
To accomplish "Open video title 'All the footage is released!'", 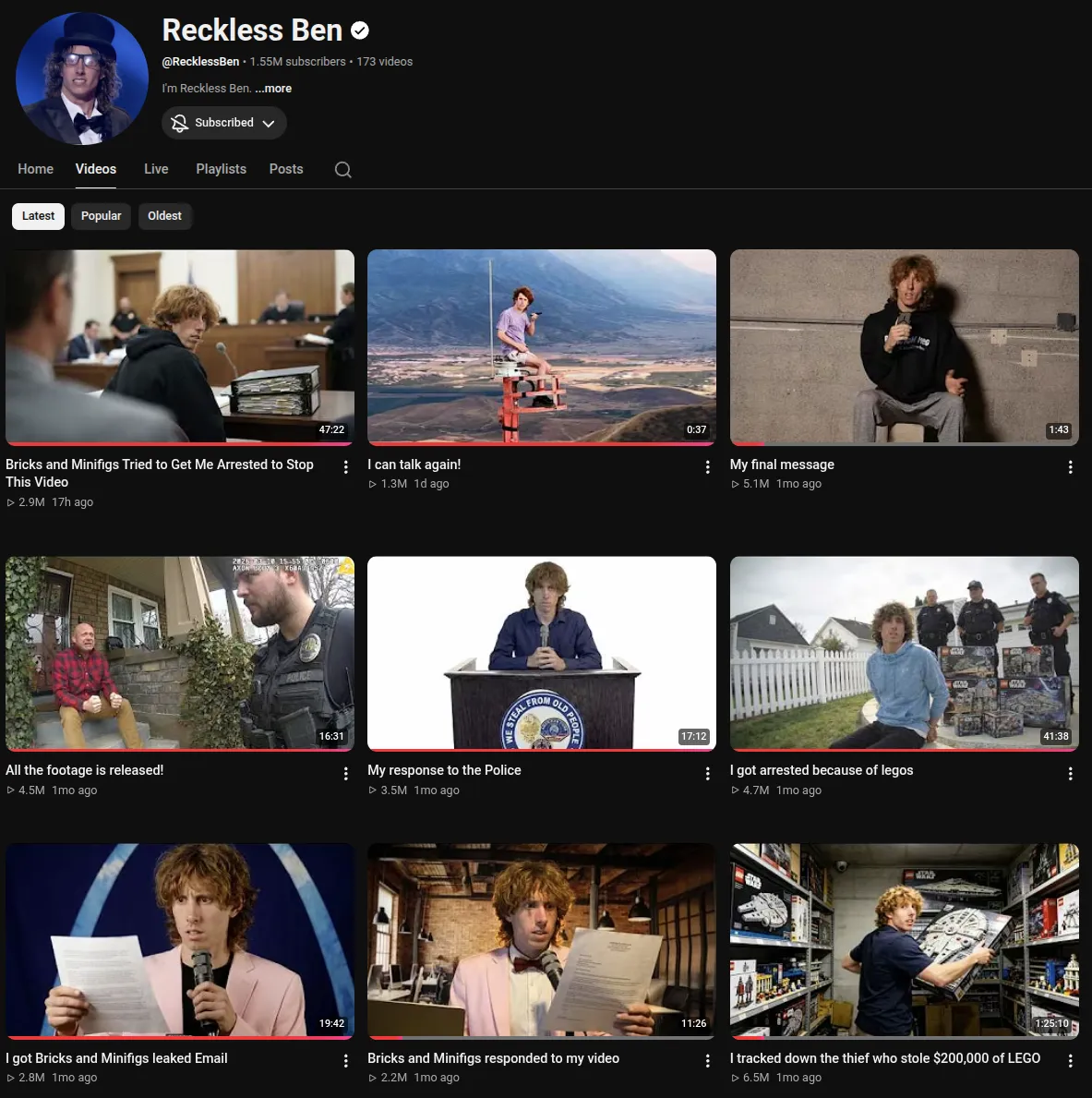I will point(85,770).
